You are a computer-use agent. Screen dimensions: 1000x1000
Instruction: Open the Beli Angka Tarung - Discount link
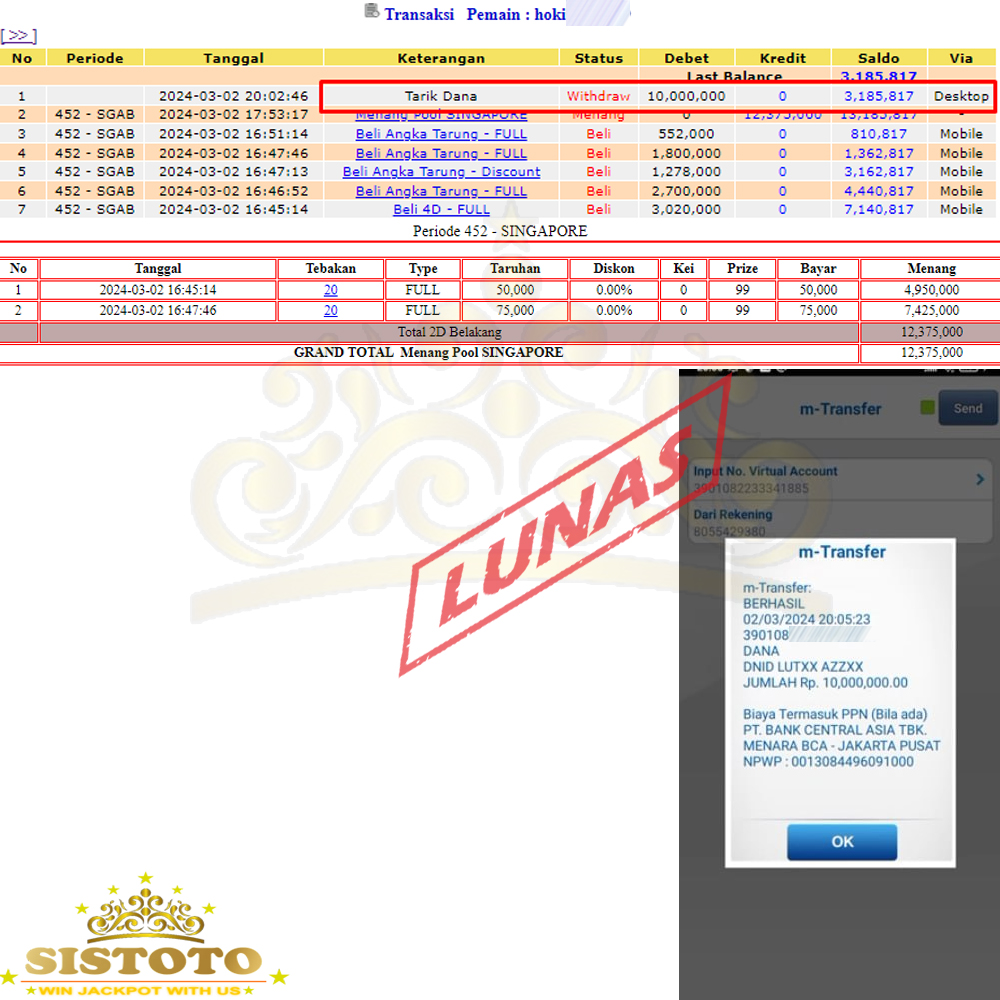[x=441, y=172]
